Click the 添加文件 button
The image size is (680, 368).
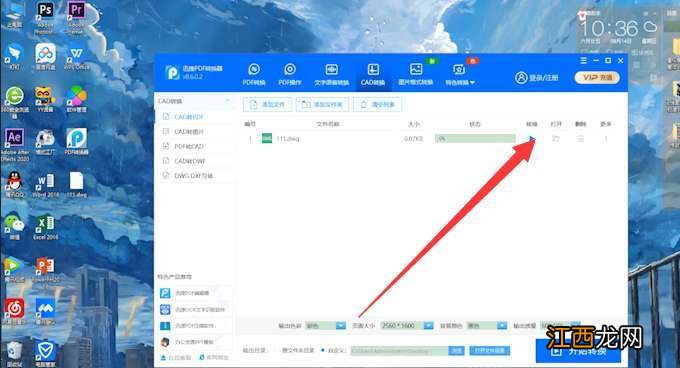click(268, 104)
